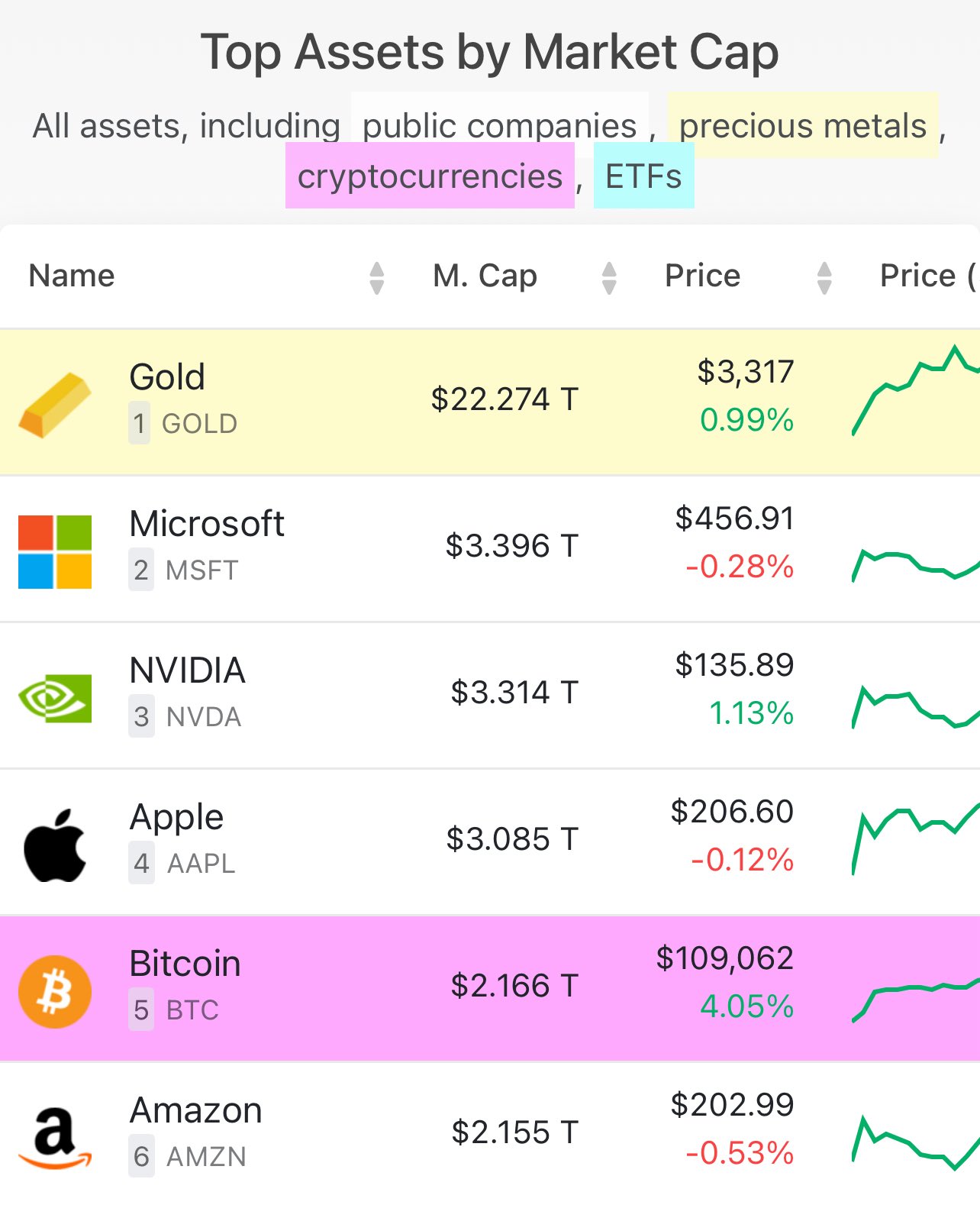The image size is (980, 1205).
Task: Click the Bitcoin logo icon
Action: [55, 992]
